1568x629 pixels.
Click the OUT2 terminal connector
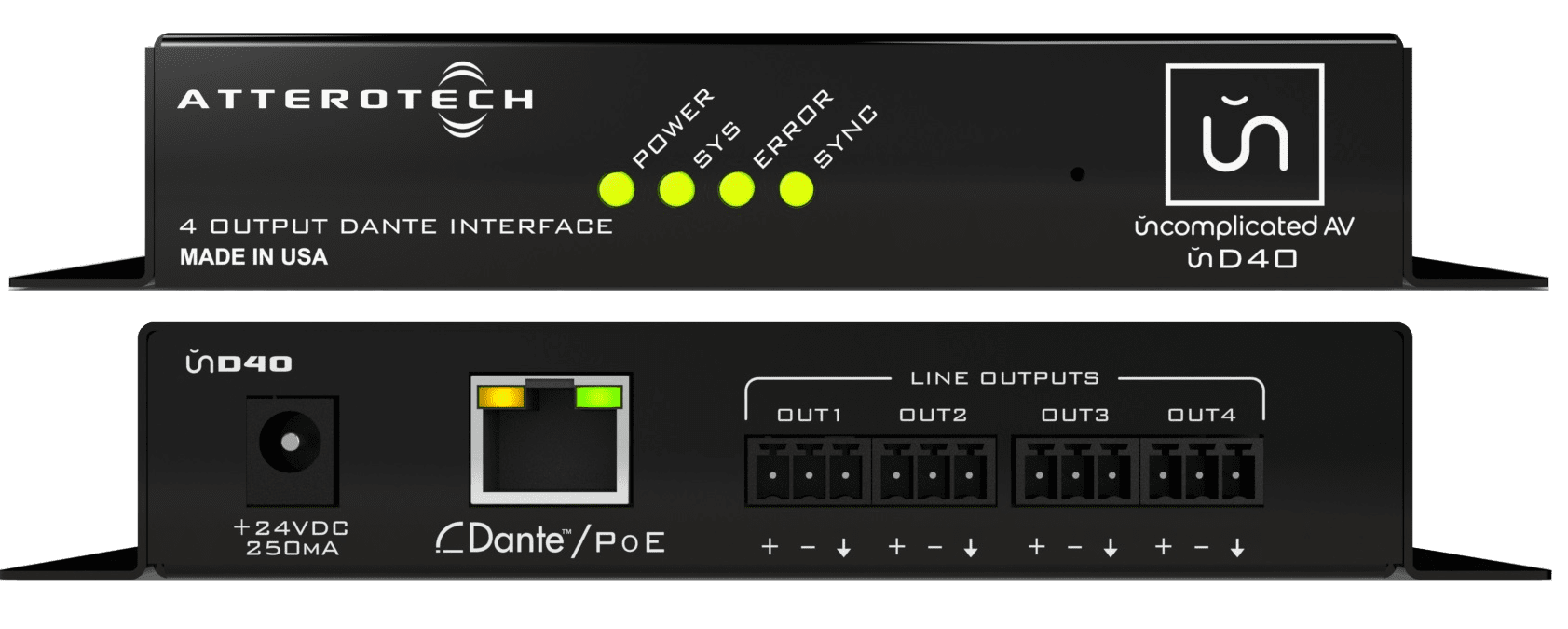coord(934,471)
